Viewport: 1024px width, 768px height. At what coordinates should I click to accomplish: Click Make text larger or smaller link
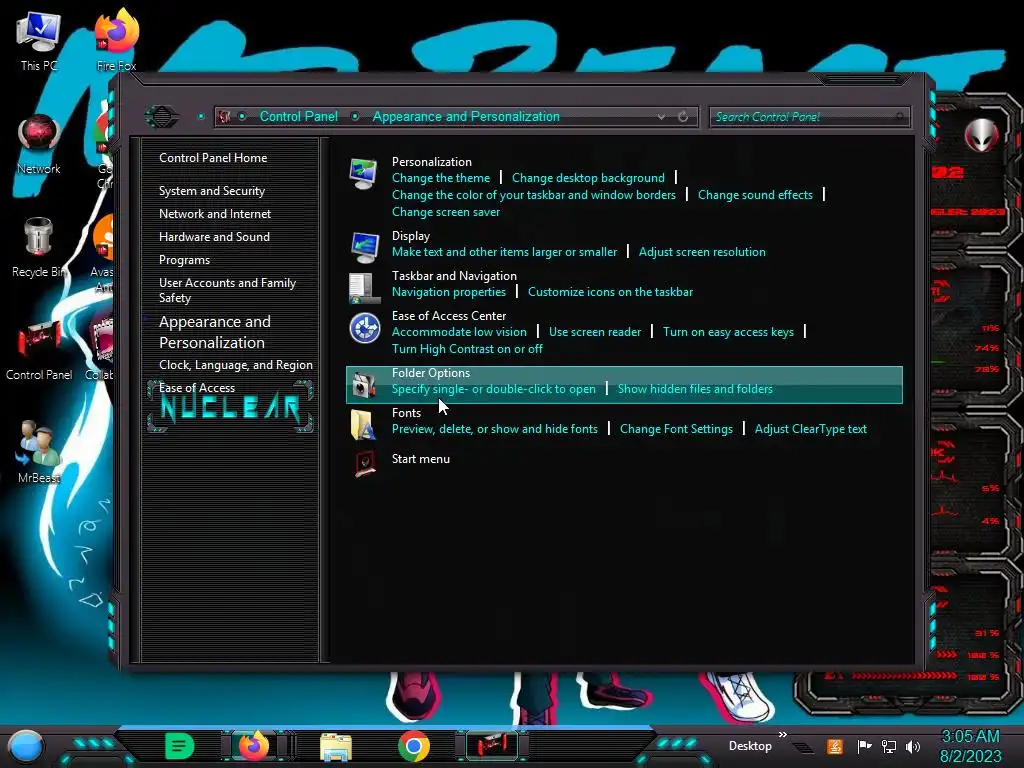coord(504,251)
